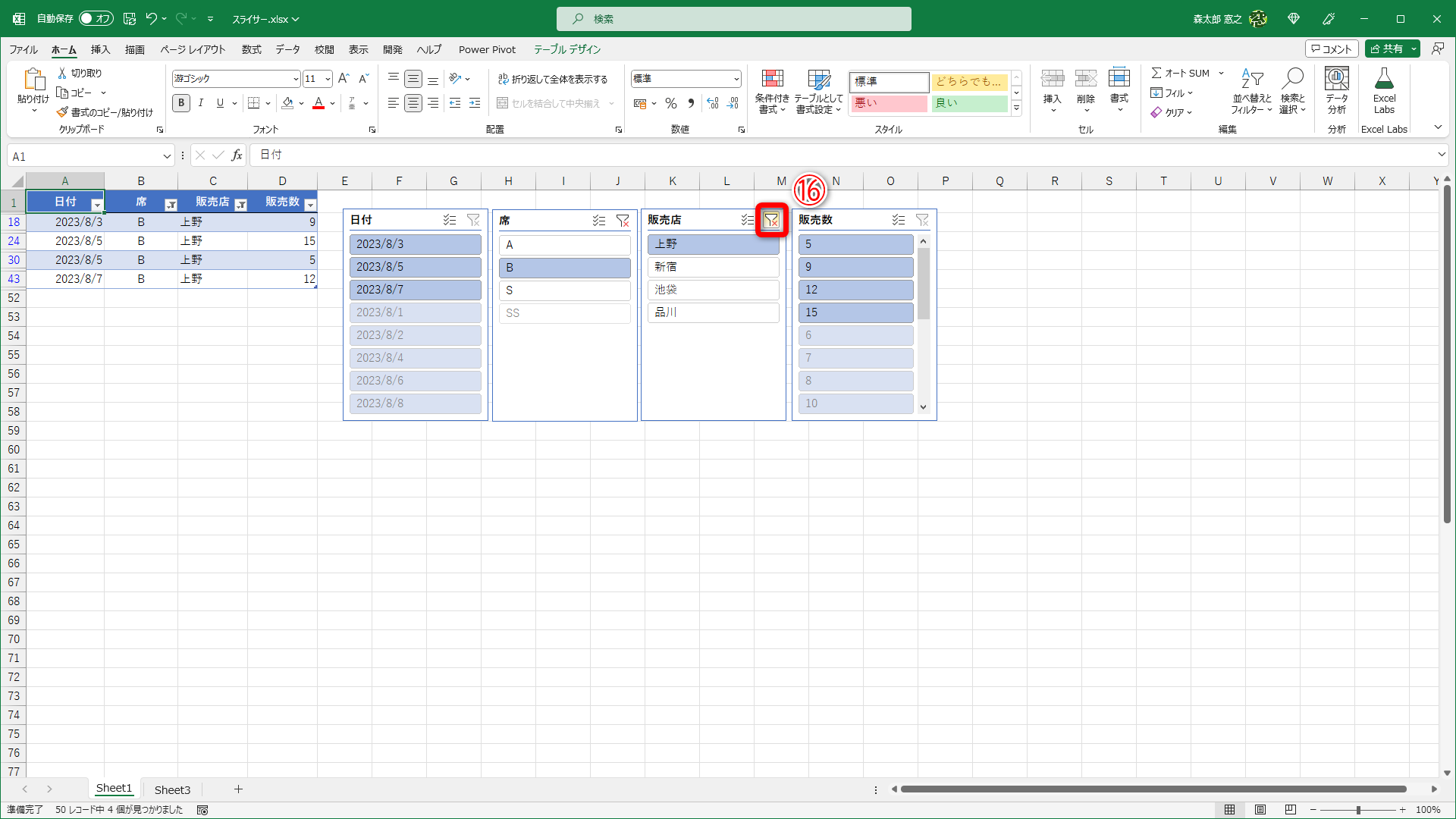
Task: Click Page Layout view in status bar
Action: pyautogui.click(x=1260, y=810)
